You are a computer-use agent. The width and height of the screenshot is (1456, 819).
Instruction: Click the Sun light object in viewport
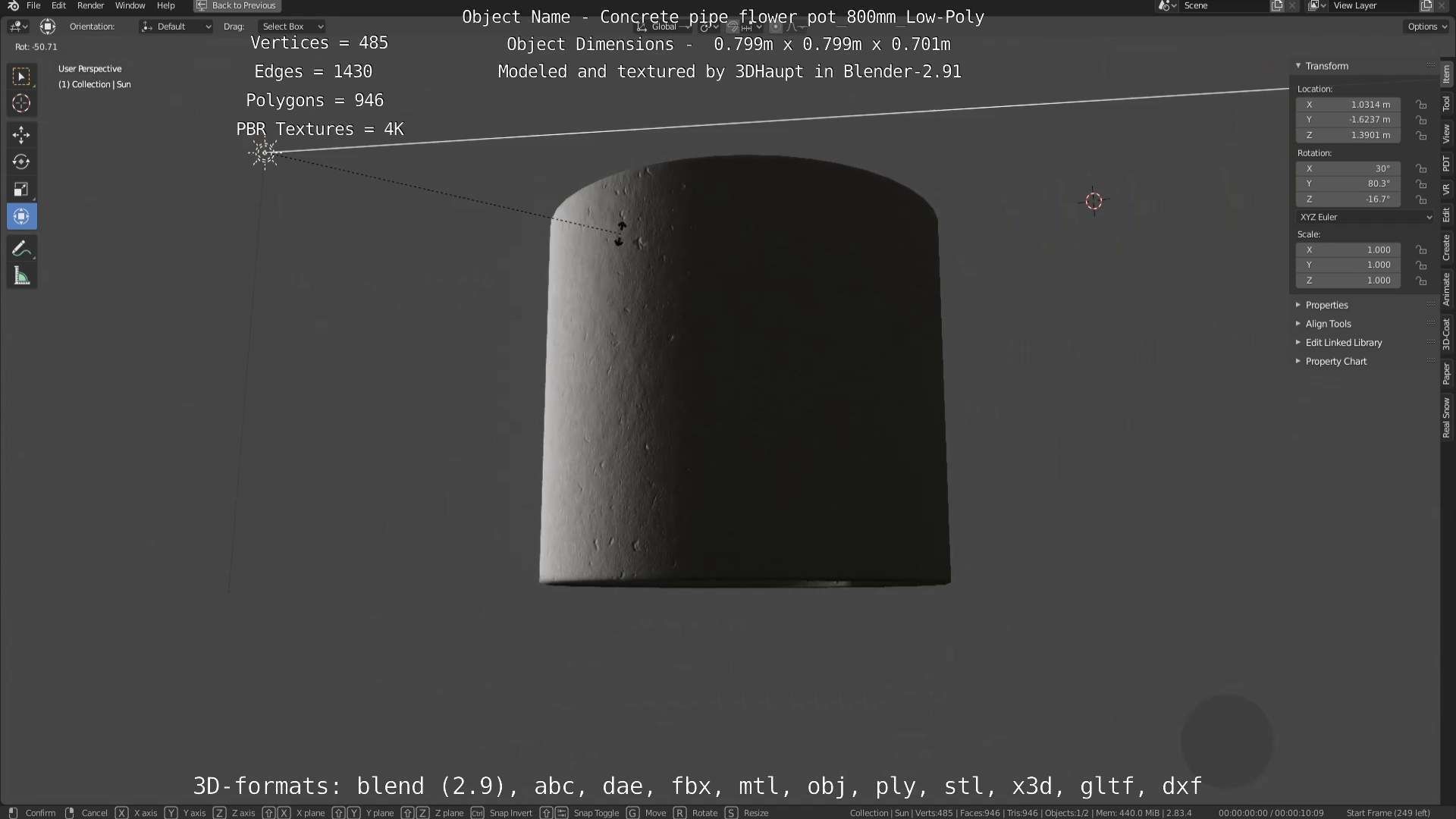coord(265,153)
